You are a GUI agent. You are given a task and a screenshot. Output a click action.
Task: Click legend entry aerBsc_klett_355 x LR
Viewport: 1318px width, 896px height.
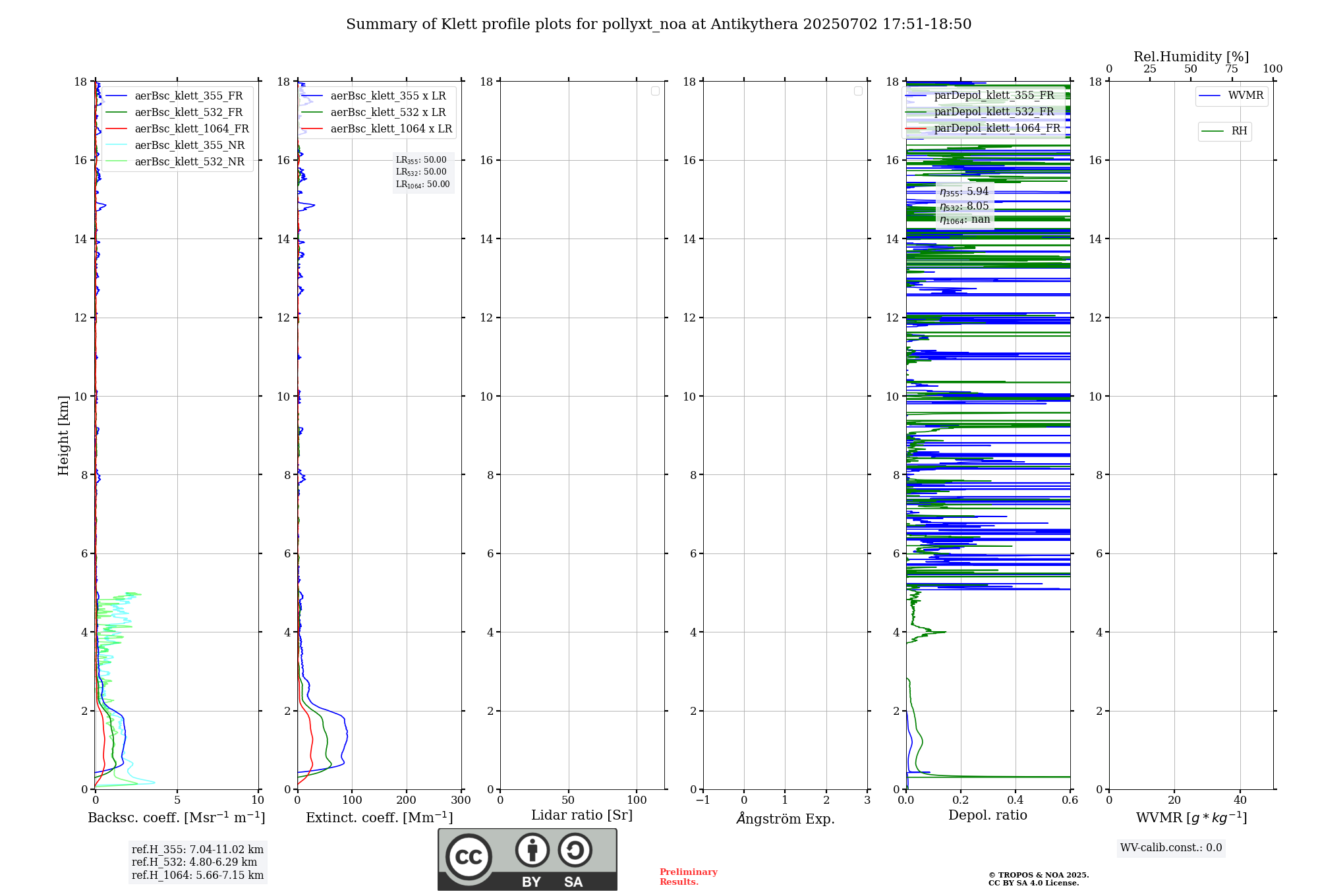click(x=388, y=96)
